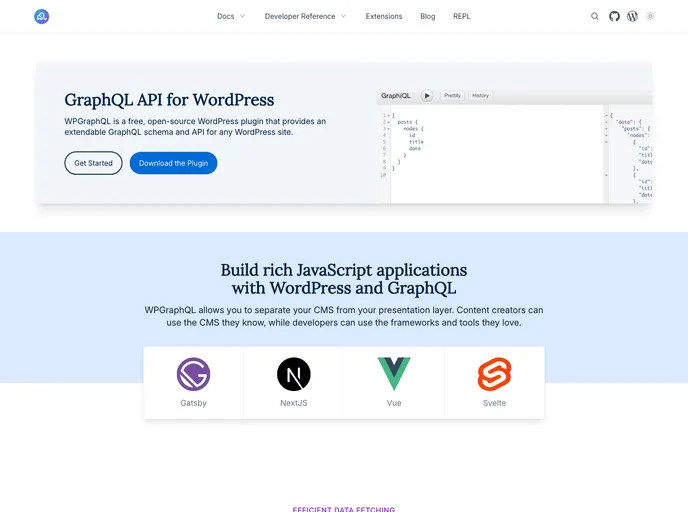The width and height of the screenshot is (688, 512).
Task: Click the Prettify button in GraphiQL
Action: point(452,96)
